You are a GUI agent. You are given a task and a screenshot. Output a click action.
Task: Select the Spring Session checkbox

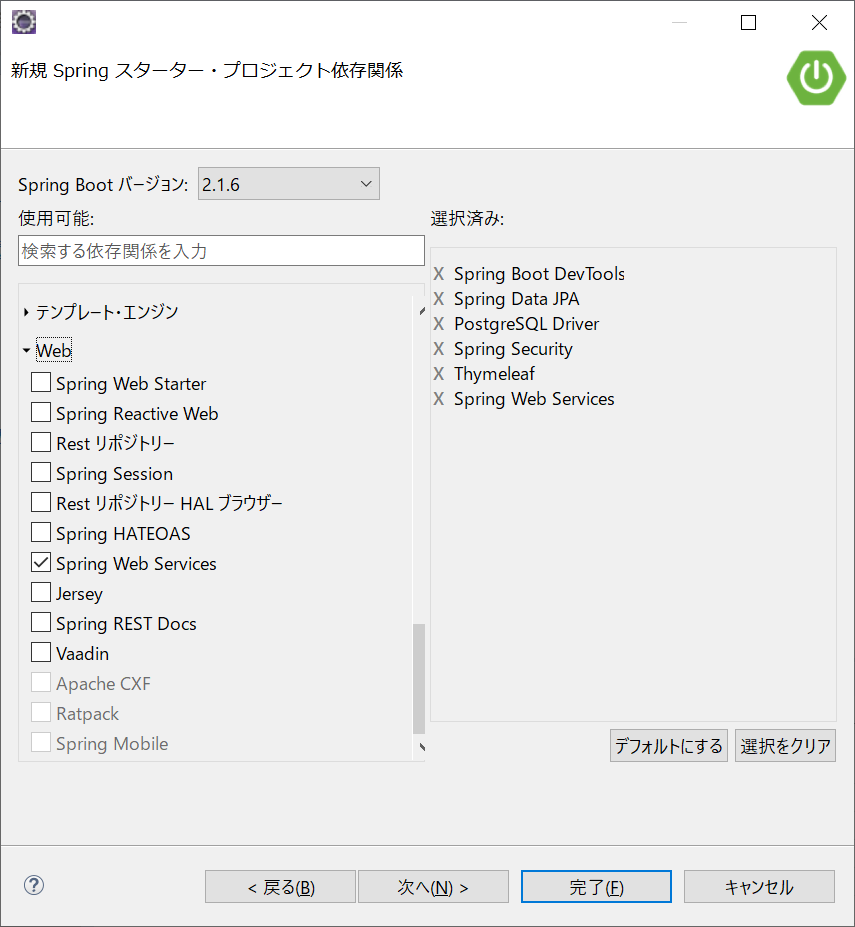(41, 472)
